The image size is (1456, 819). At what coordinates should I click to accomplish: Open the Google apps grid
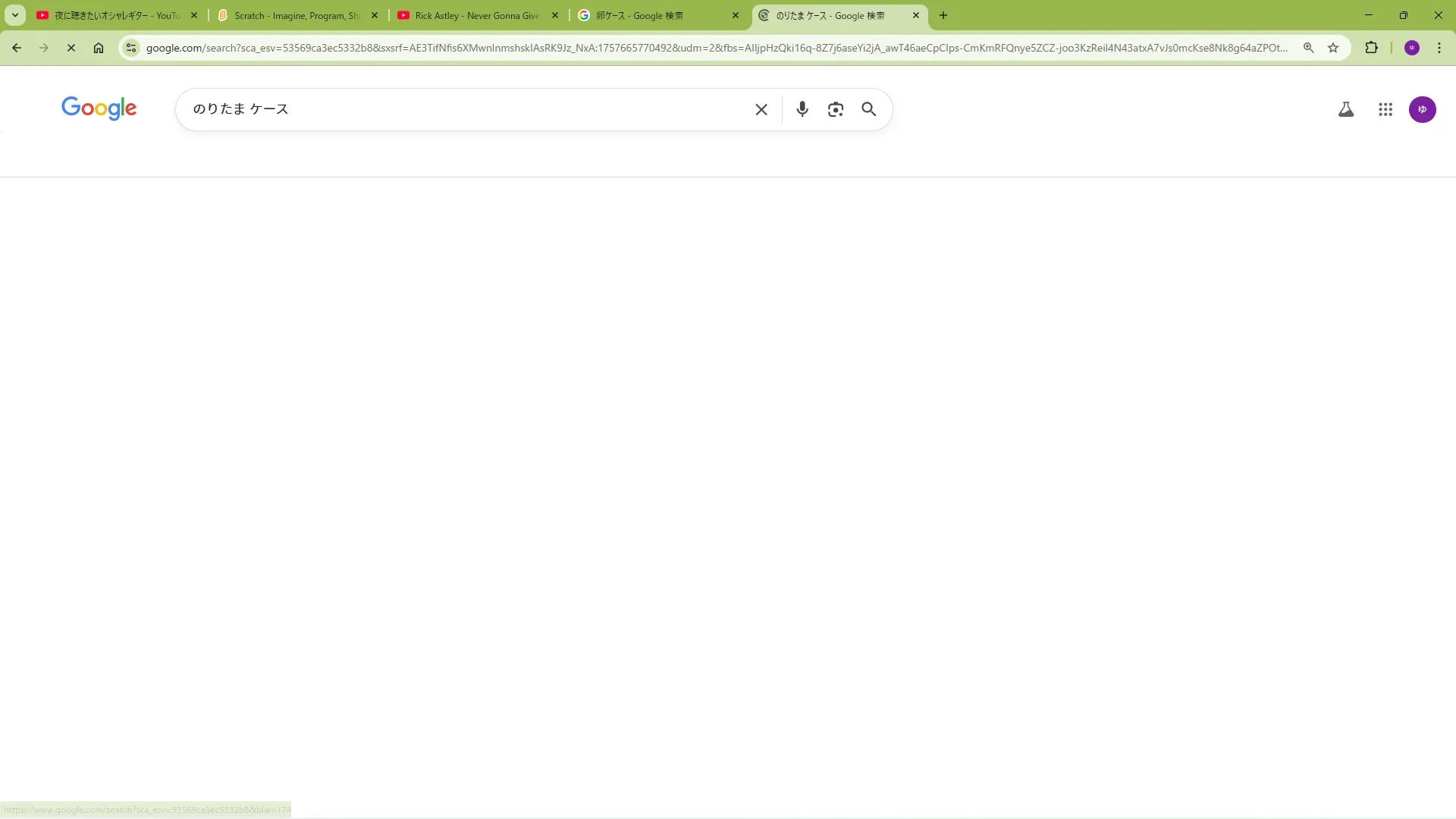1385,109
